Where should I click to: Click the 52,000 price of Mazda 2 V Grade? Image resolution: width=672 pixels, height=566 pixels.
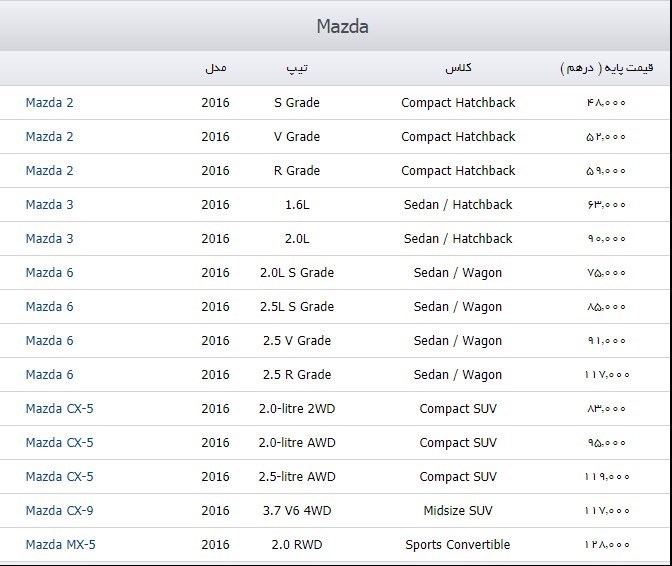point(607,137)
